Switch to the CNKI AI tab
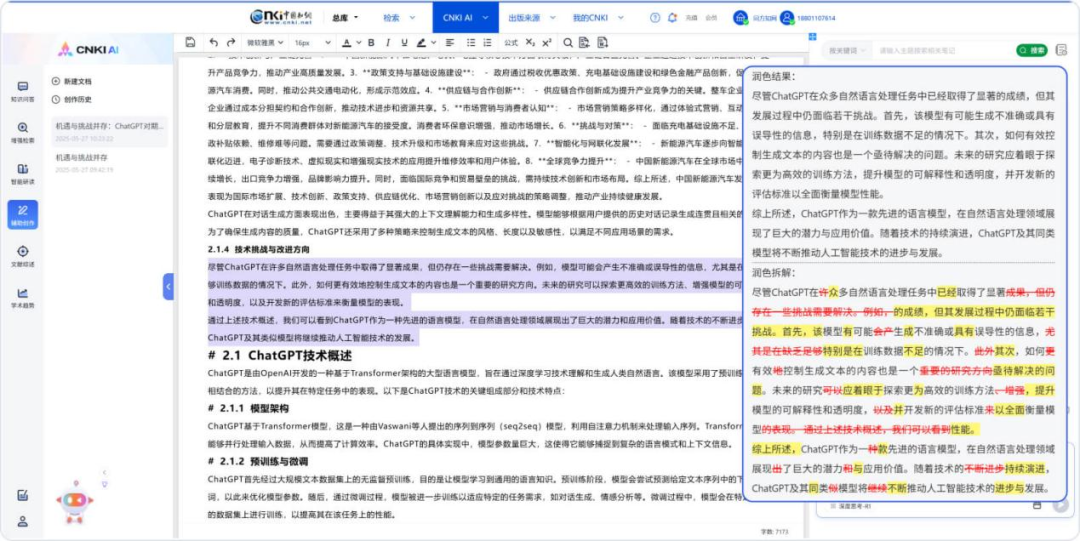Viewport: 1080px width, 541px height. (x=458, y=17)
